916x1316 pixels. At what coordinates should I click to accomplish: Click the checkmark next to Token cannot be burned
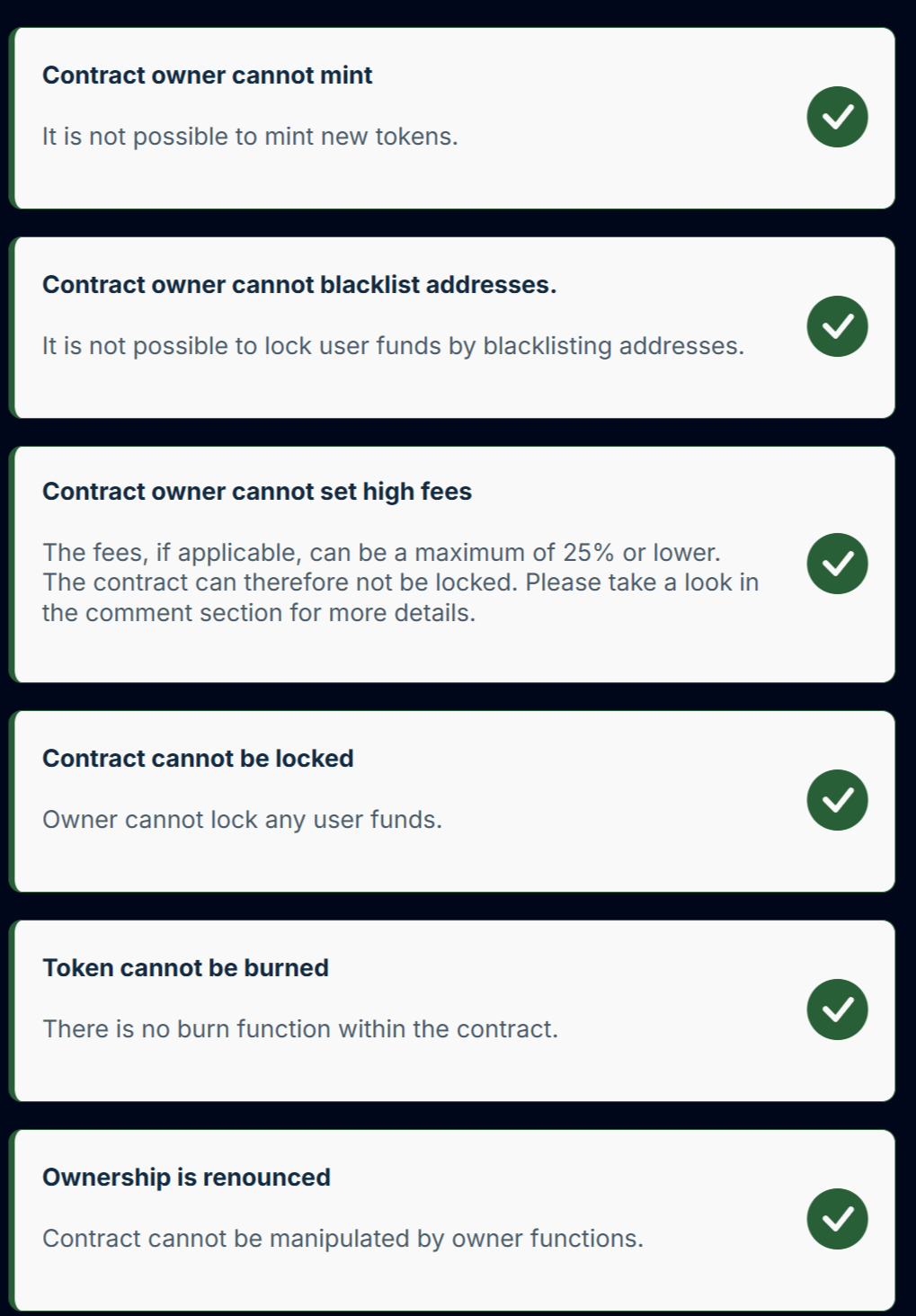pos(837,1009)
